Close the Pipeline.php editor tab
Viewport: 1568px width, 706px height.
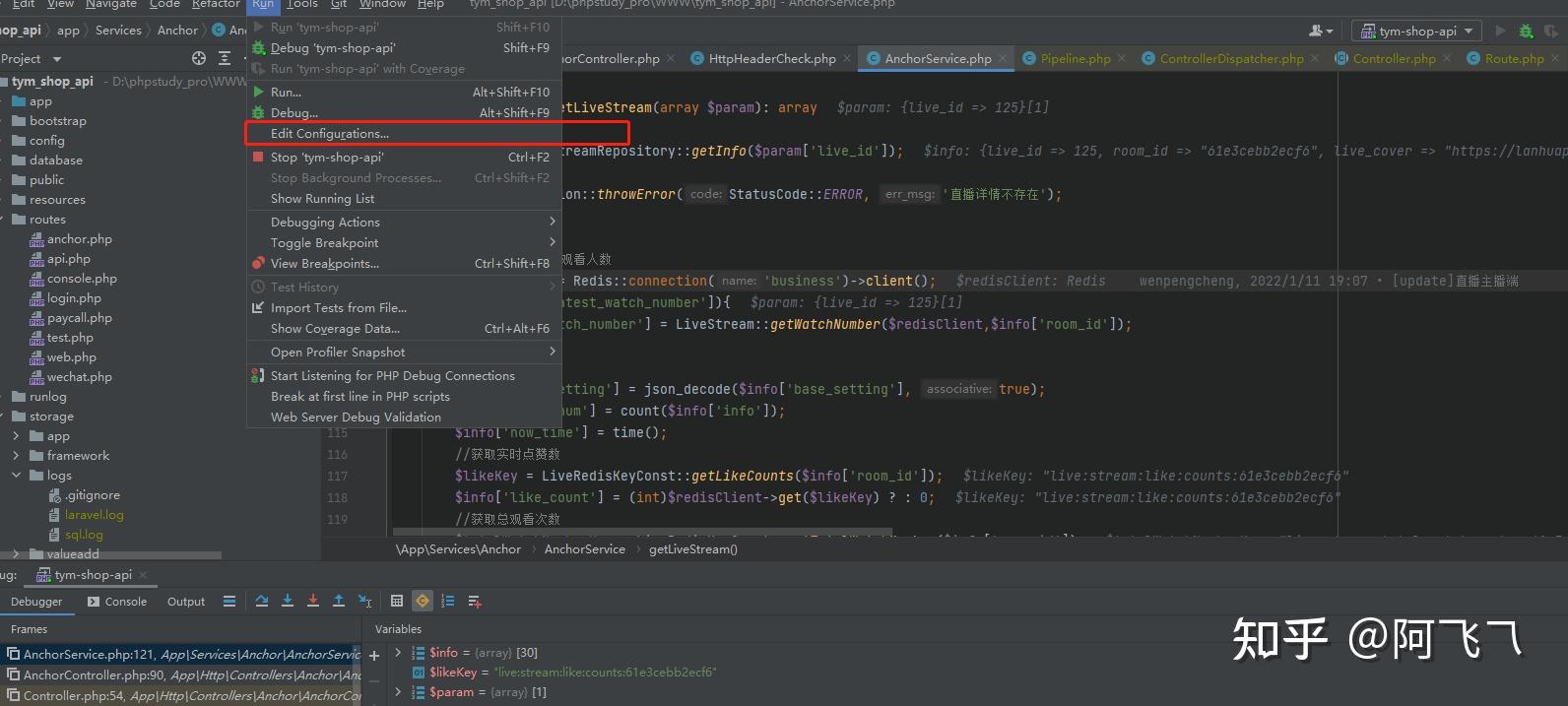(x=1122, y=58)
